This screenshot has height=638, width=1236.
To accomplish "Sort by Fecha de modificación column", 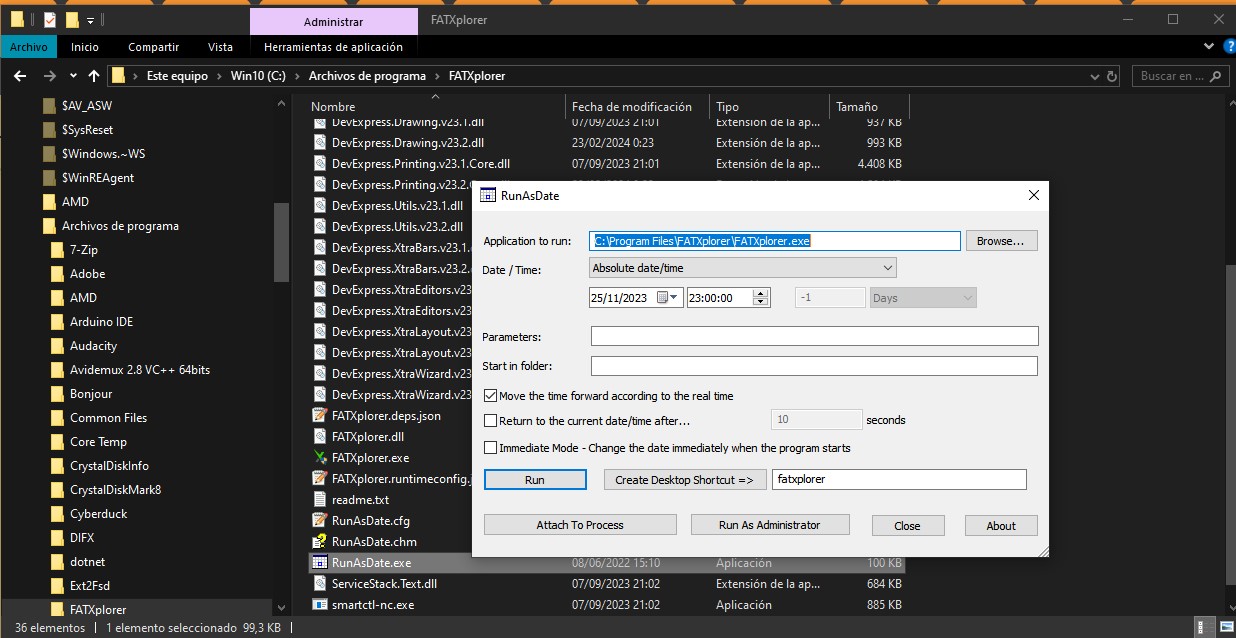I will click(x=632, y=107).
